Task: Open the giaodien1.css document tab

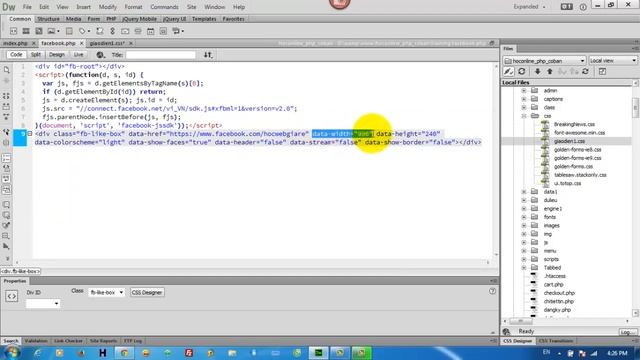Action: tap(107, 43)
